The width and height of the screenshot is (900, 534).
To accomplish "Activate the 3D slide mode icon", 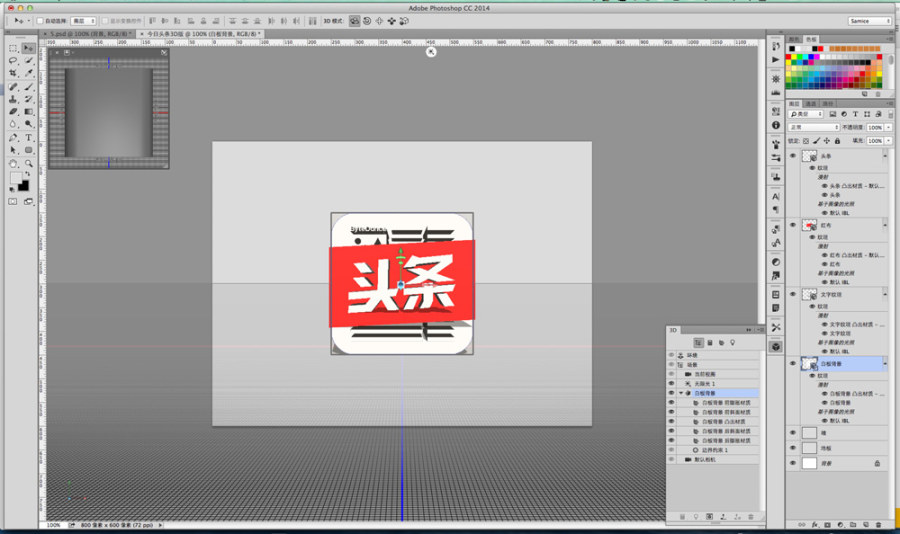I will click(391, 21).
